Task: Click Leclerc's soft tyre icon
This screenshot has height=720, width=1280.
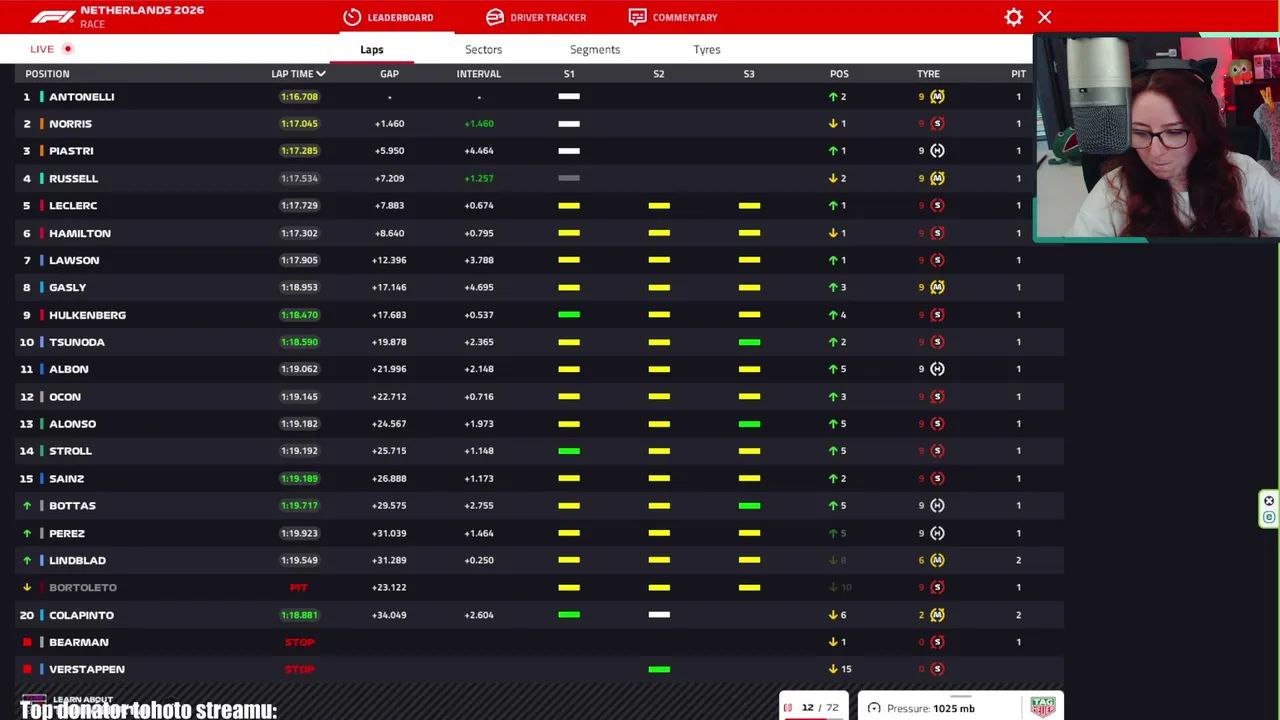Action: tap(937, 206)
